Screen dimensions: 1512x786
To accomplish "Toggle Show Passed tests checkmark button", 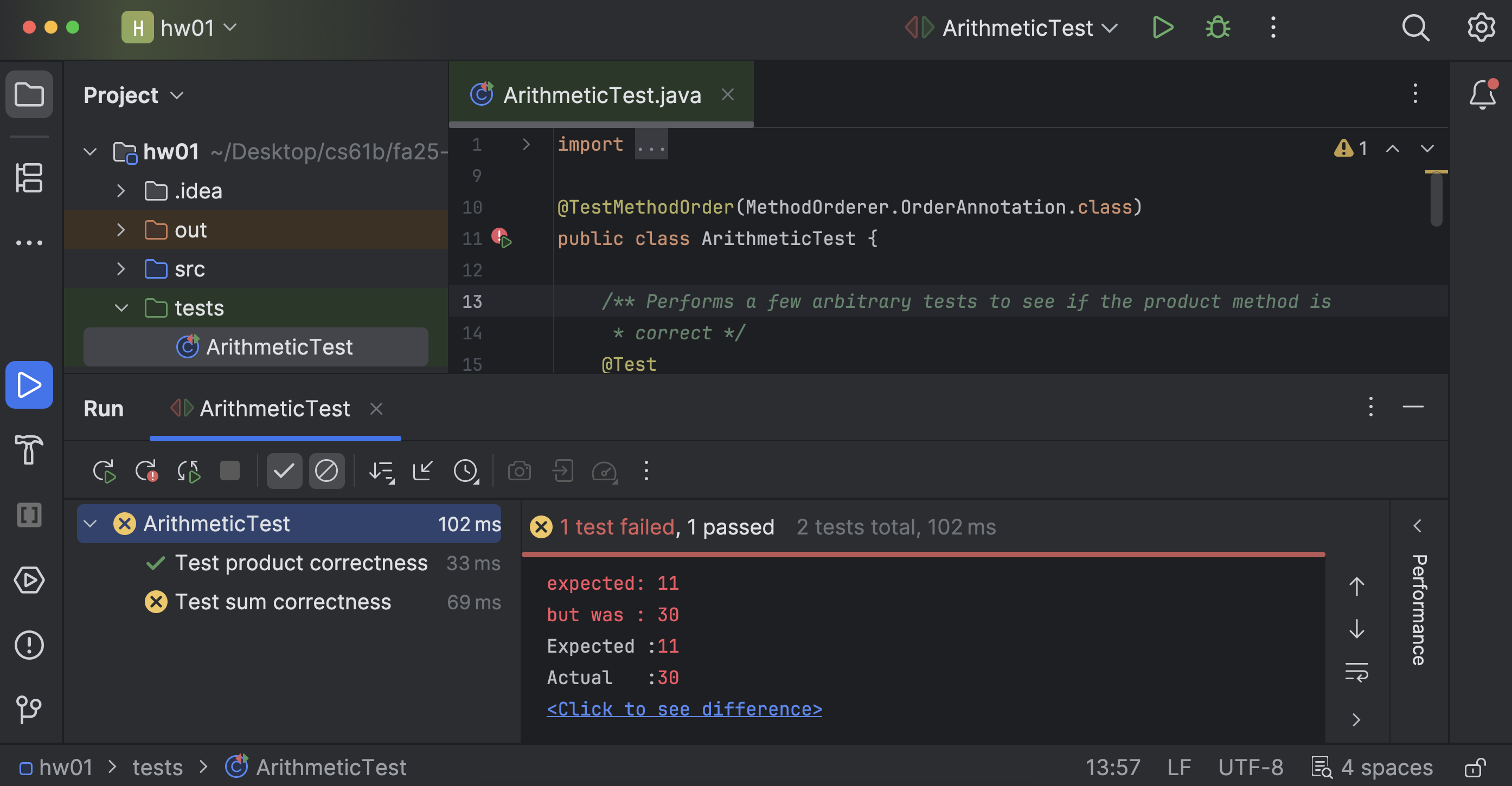I will pos(284,471).
